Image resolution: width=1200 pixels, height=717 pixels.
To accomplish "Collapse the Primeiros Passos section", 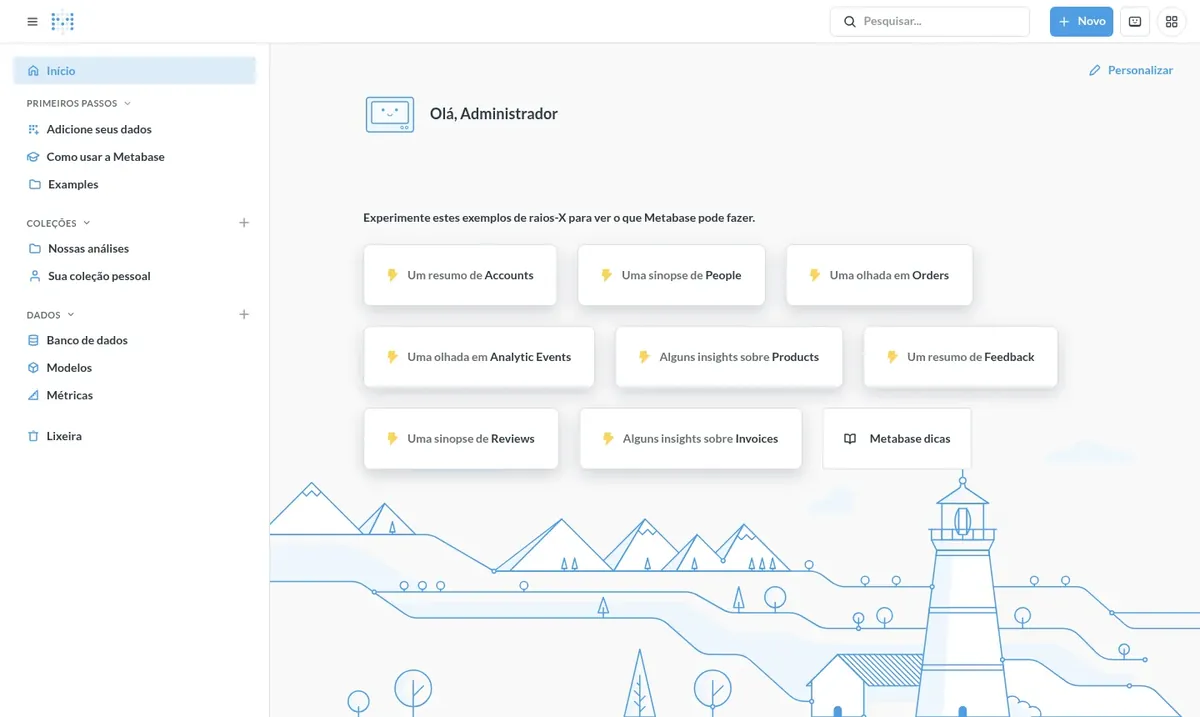I will point(127,103).
